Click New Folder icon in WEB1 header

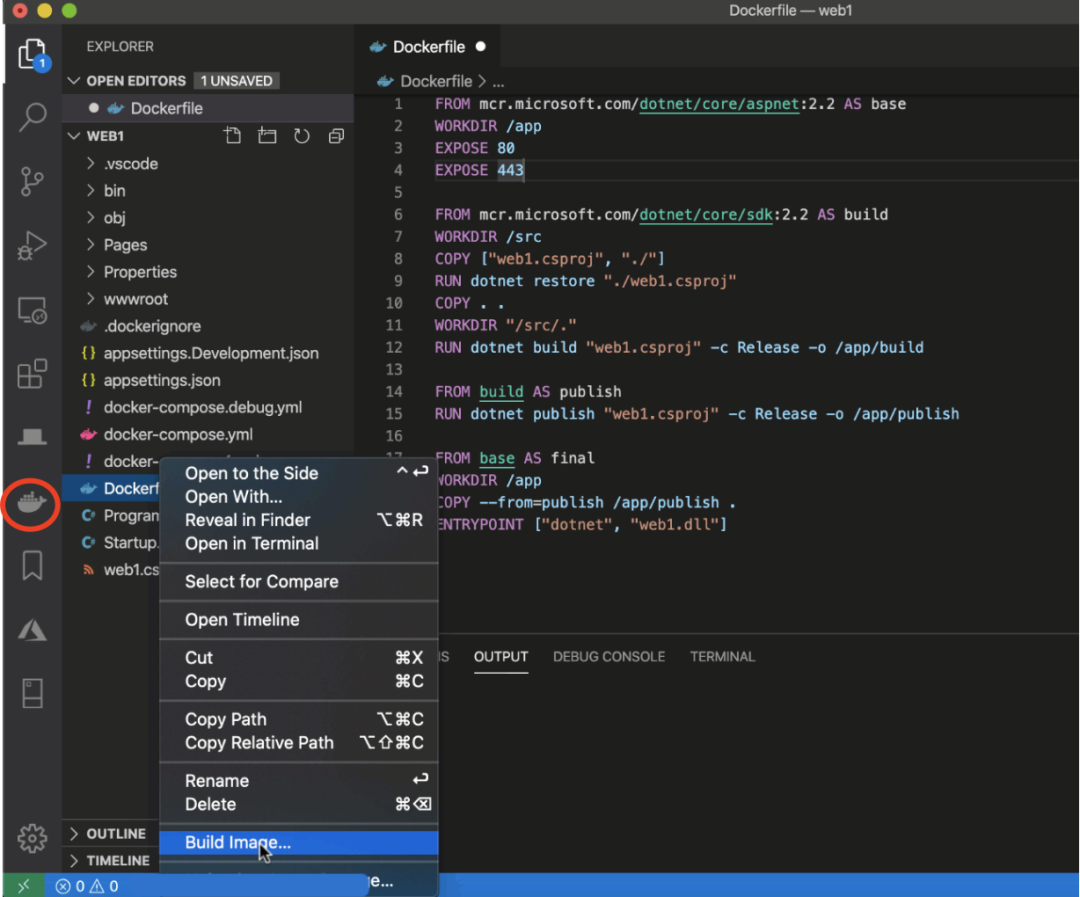[x=267, y=136]
